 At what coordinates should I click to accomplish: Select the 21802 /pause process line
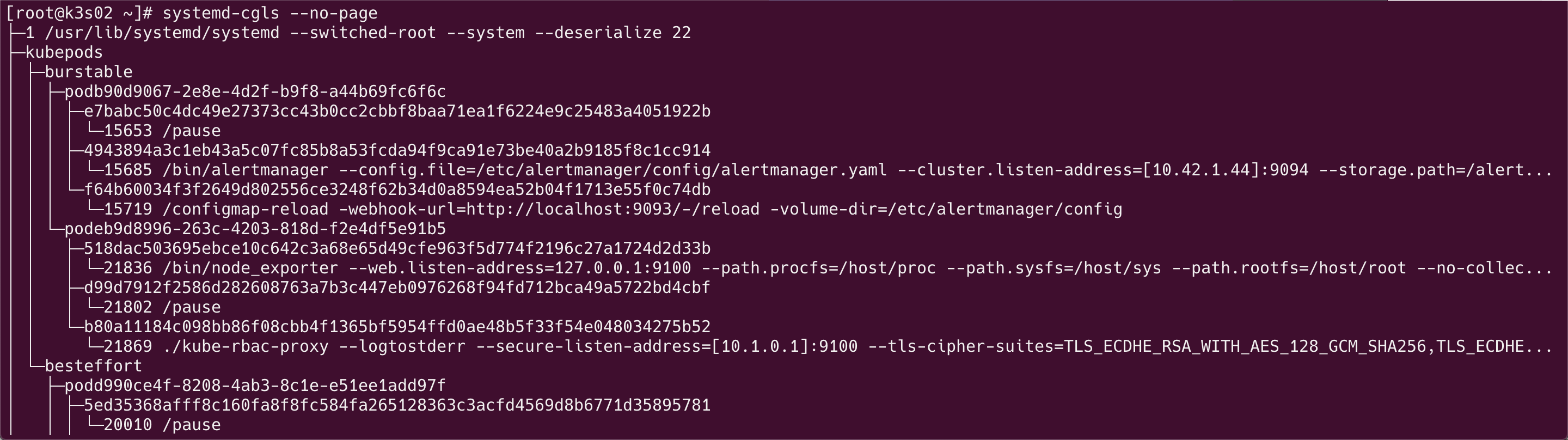tap(162, 307)
